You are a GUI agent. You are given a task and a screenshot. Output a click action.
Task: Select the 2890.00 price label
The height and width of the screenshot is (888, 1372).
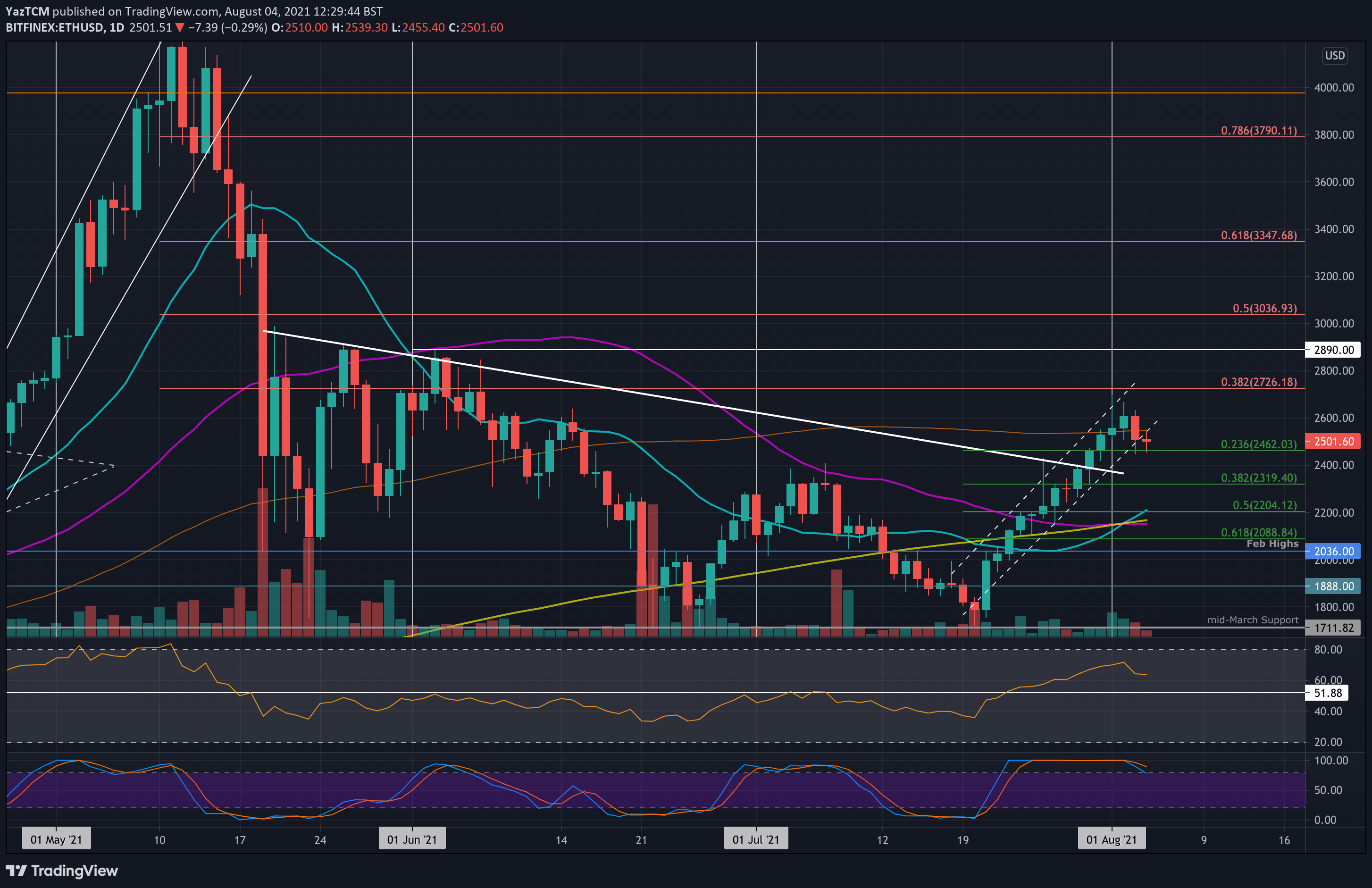pyautogui.click(x=1333, y=350)
